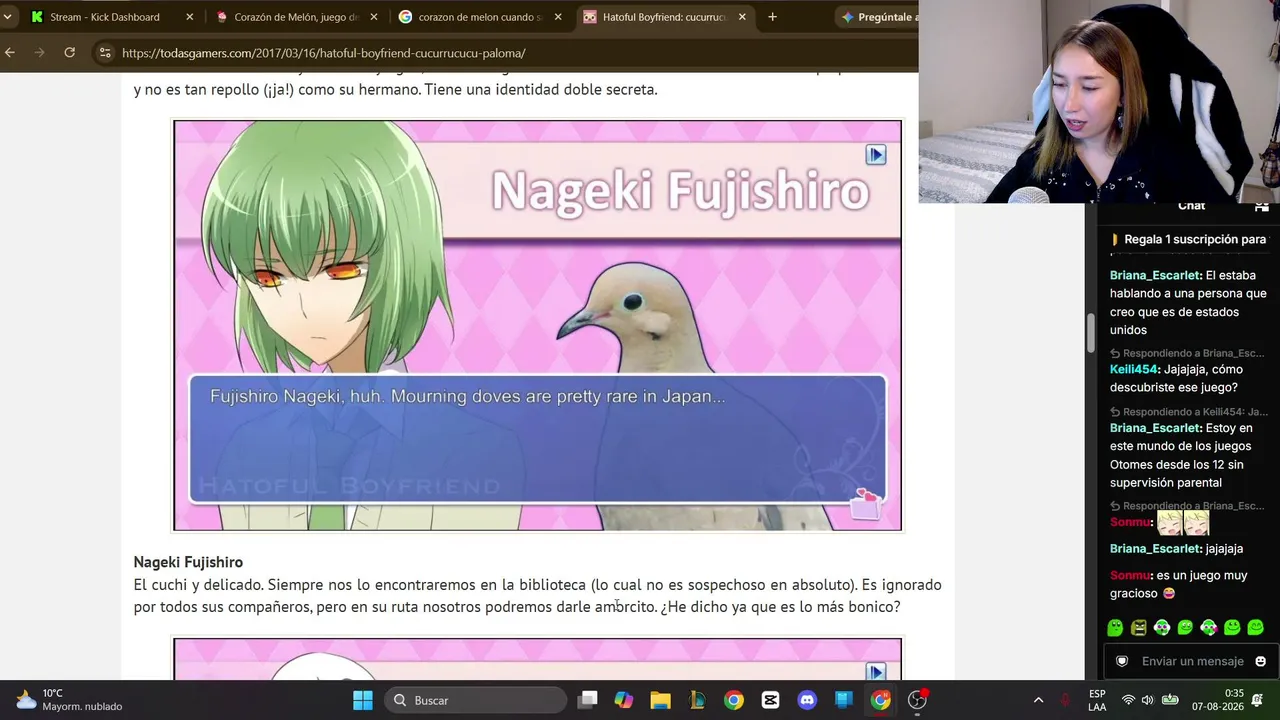
Task: Reload the current page
Action: [x=70, y=52]
